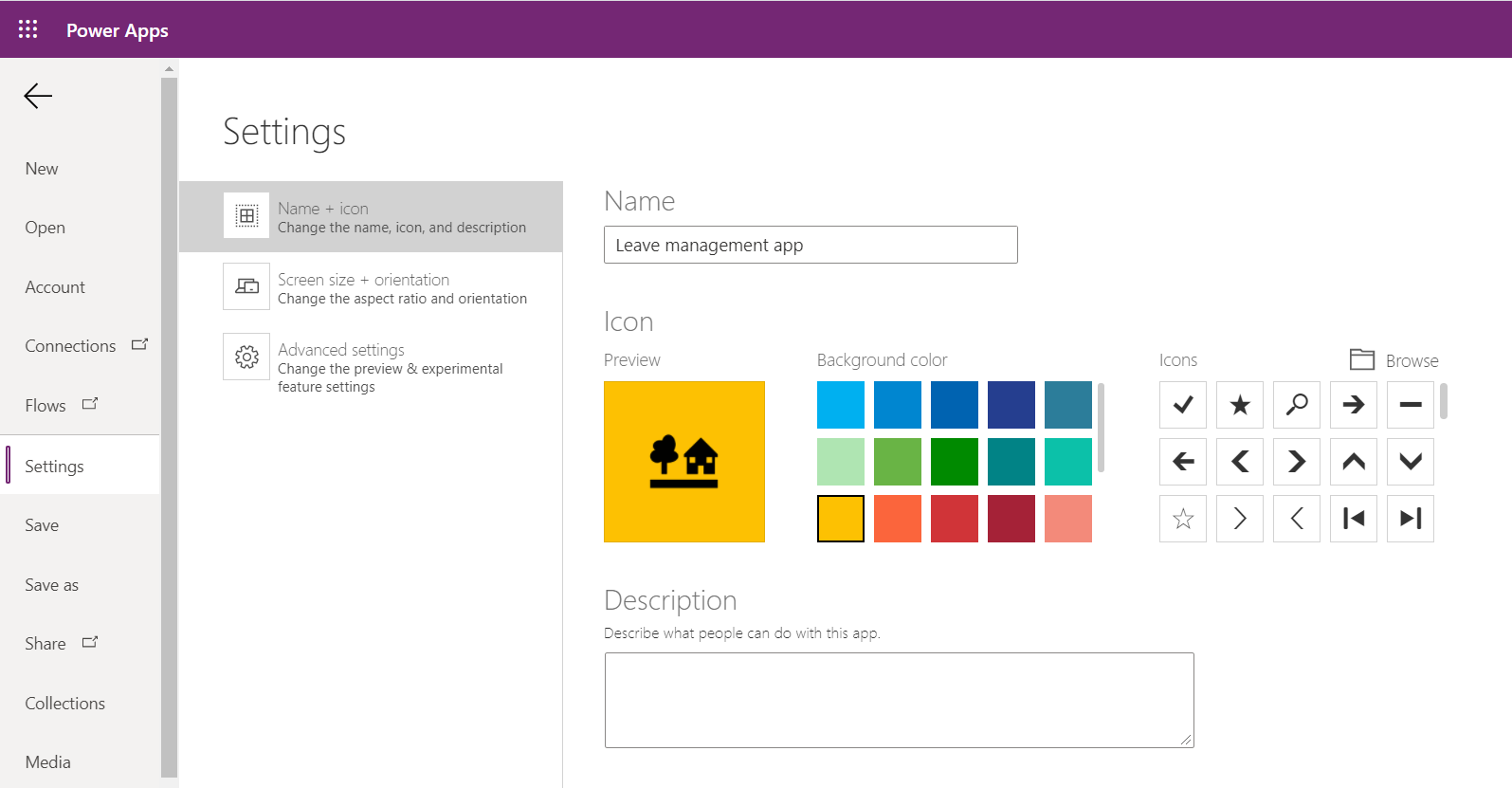The width and height of the screenshot is (1512, 788).
Task: Choose the filled star icon
Action: click(x=1239, y=405)
